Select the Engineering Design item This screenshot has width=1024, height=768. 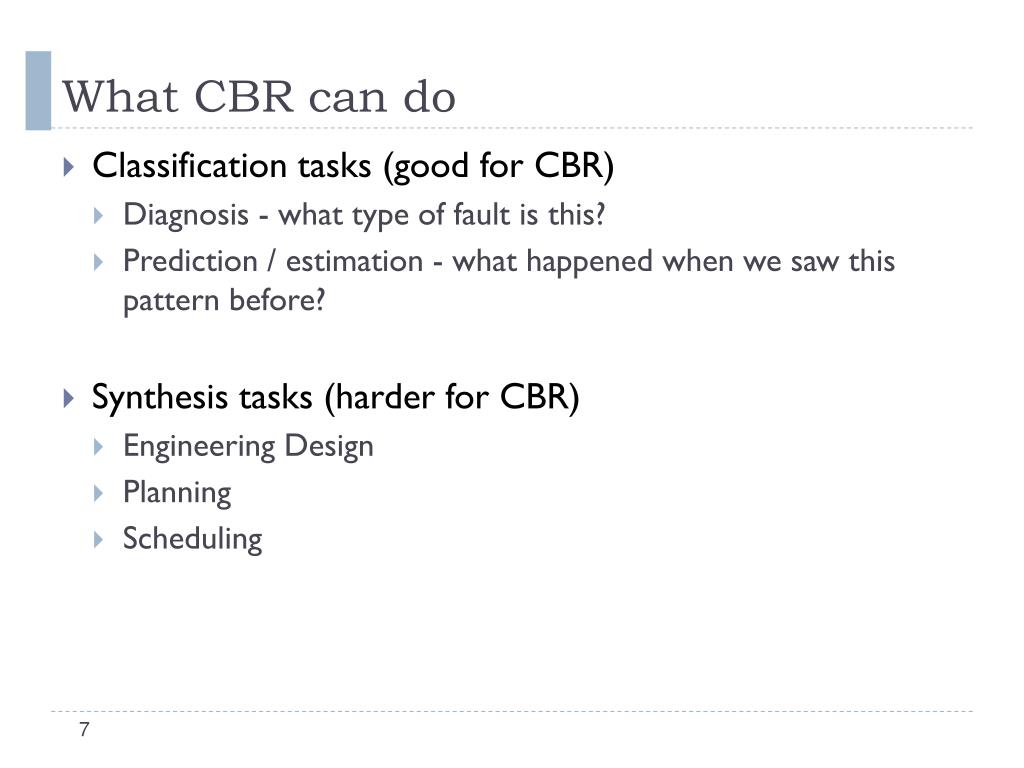[x=248, y=447]
